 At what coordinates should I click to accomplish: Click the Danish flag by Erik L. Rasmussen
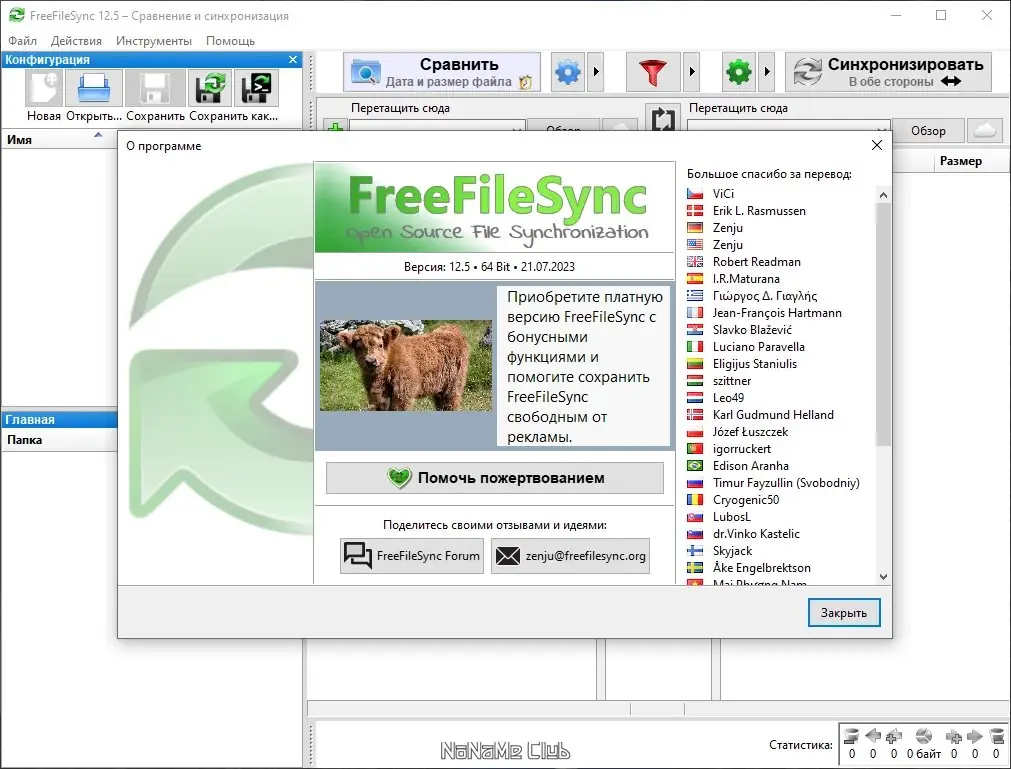(x=694, y=211)
